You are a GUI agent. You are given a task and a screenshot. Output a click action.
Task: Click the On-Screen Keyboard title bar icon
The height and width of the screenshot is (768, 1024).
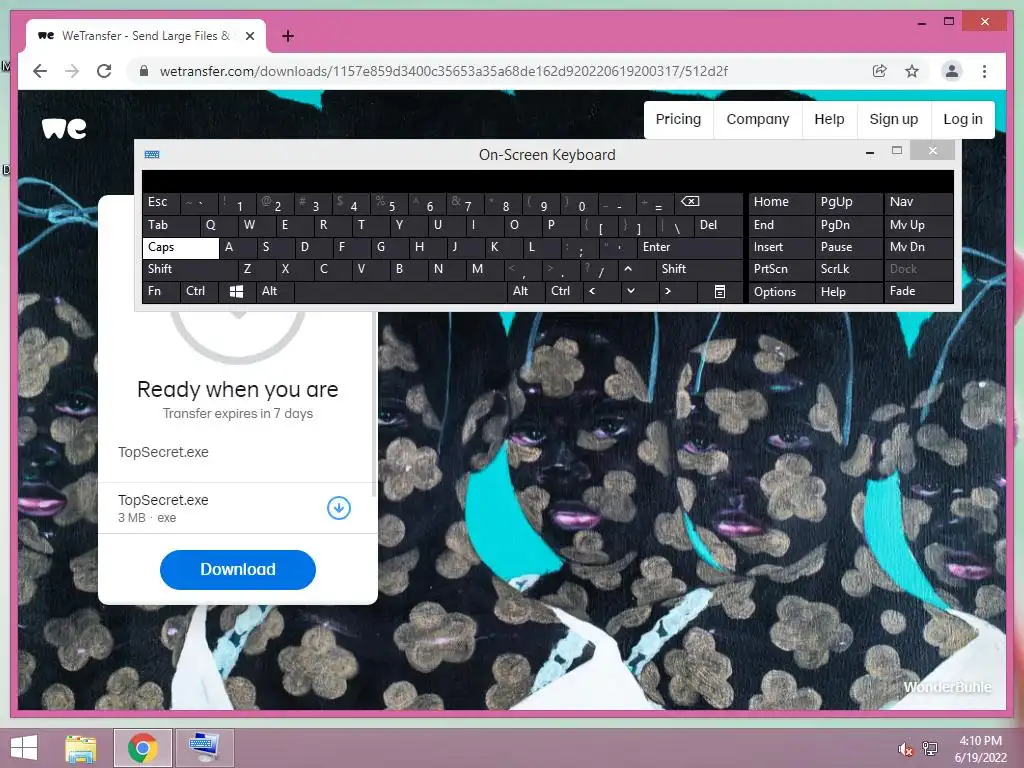(x=152, y=155)
